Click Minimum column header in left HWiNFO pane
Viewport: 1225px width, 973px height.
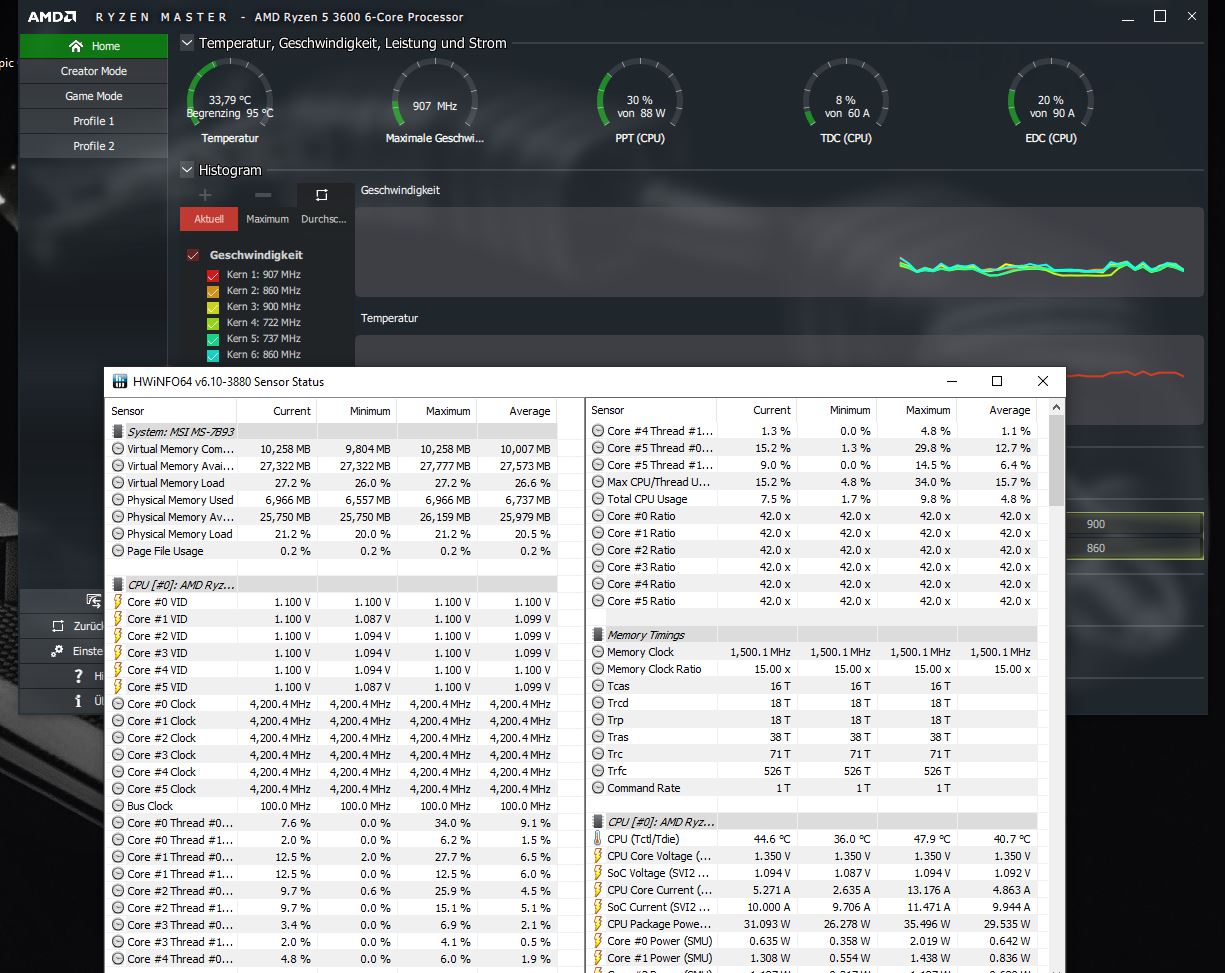point(356,411)
